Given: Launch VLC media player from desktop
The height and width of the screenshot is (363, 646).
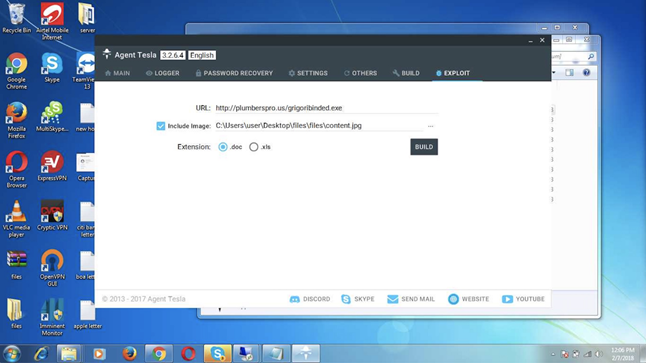Looking at the screenshot, I should click(x=16, y=219).
